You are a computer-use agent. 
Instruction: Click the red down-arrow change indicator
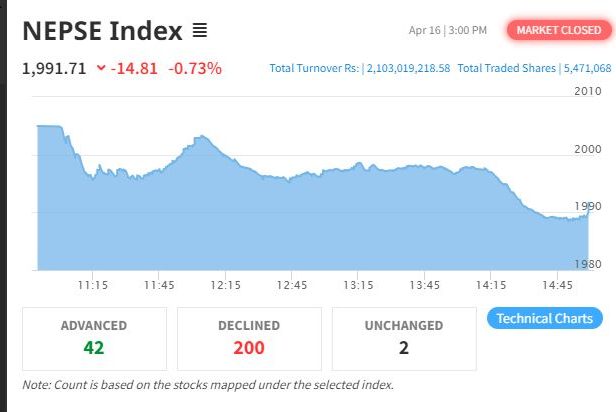tap(100, 69)
